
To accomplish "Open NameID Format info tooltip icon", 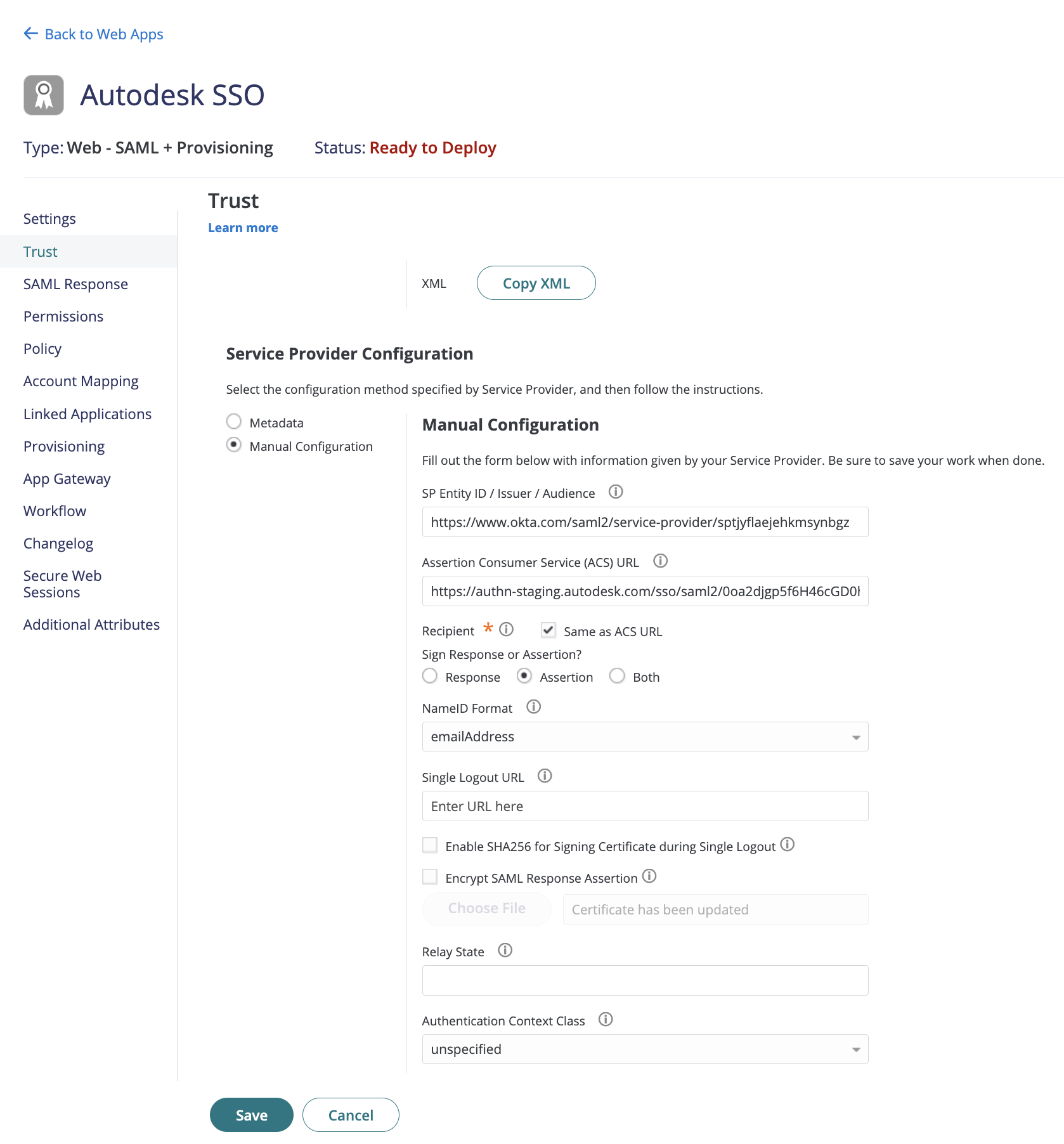I will (533, 706).
